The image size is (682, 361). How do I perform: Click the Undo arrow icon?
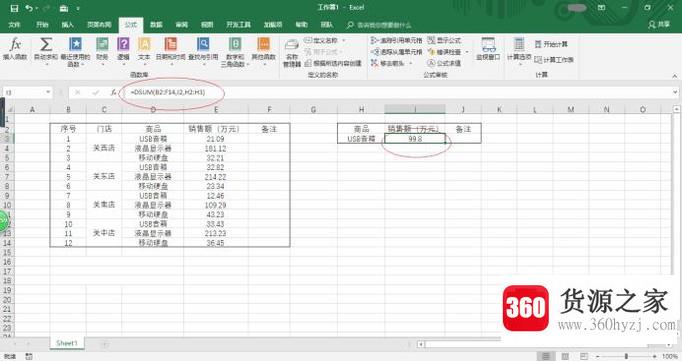(29, 8)
